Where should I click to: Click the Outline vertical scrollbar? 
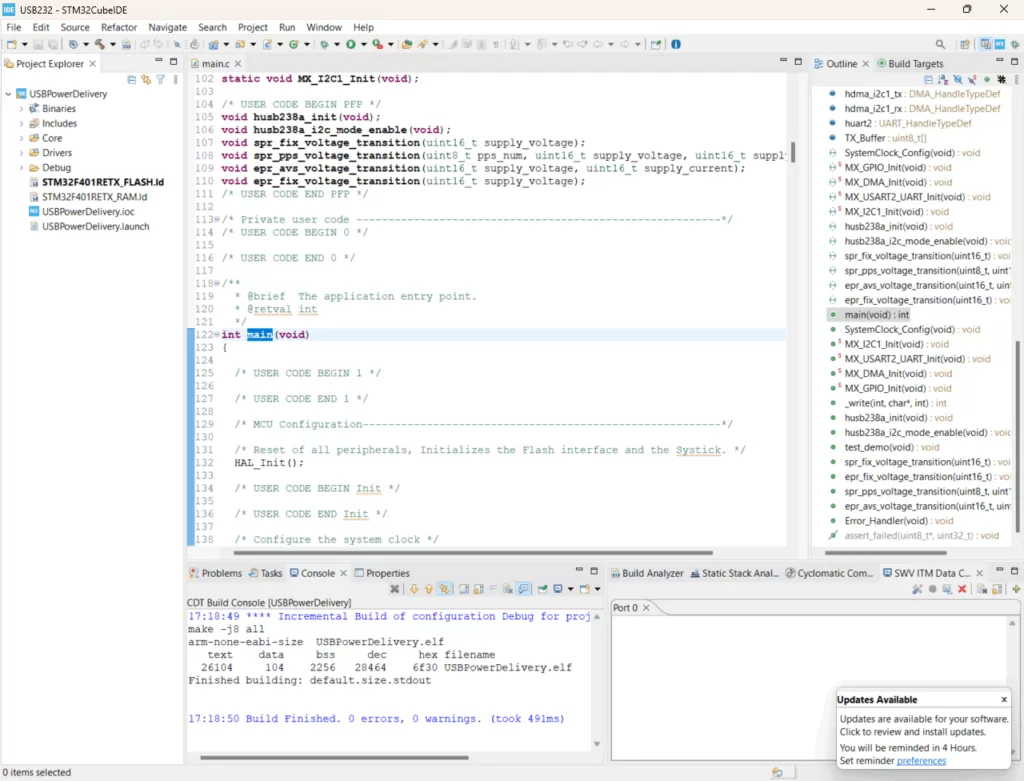(1017, 436)
